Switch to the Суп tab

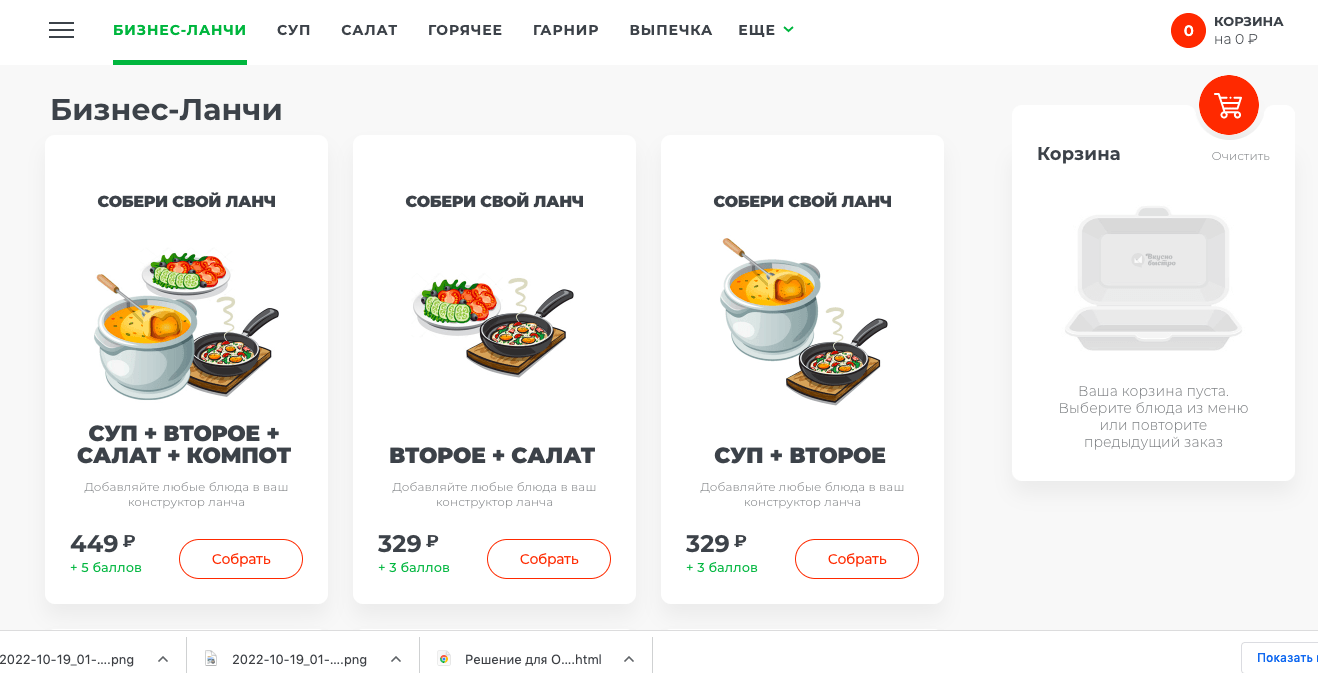(x=294, y=30)
